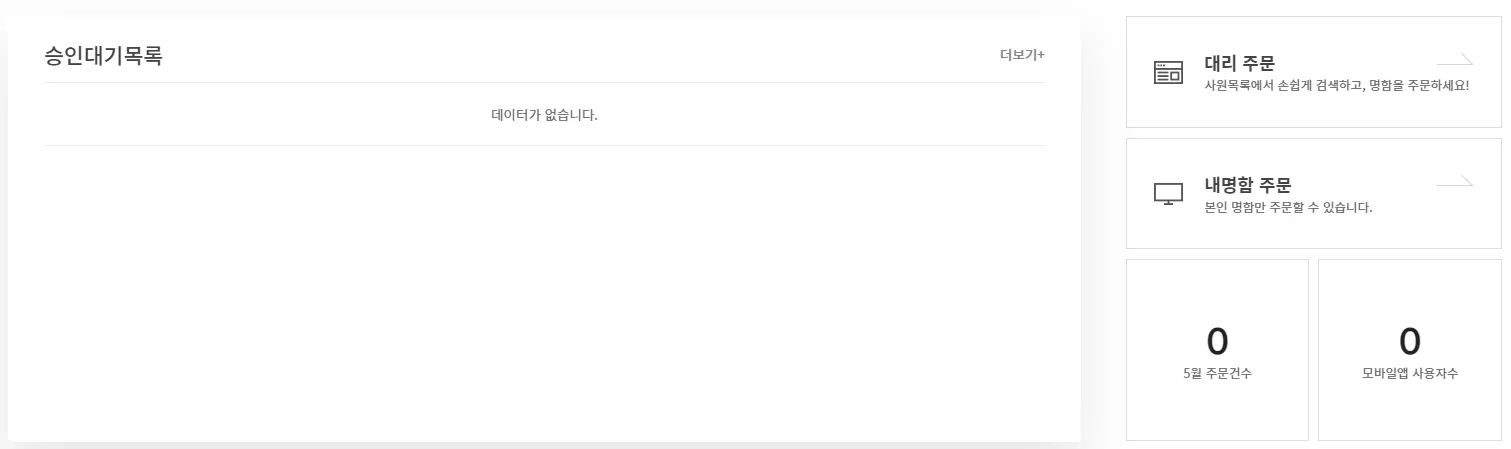Screen dimensions: 1511x449
Task: Click 본인 명함만 주문할 수 있습니다 text
Action: (1288, 208)
